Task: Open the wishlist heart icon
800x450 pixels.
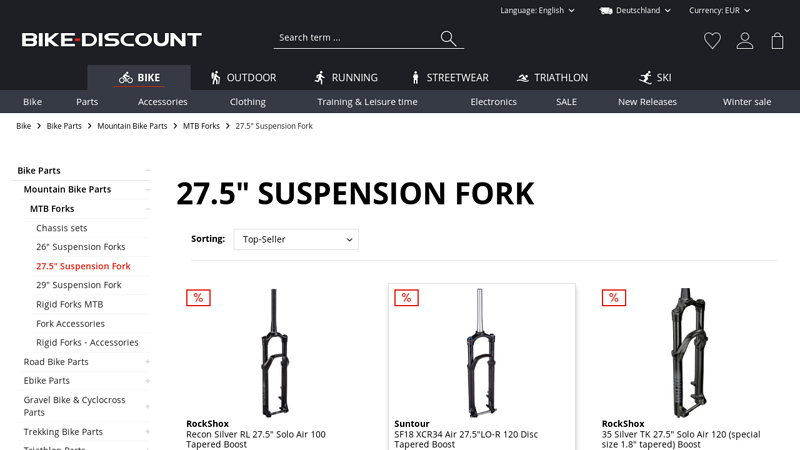Action: 712,40
